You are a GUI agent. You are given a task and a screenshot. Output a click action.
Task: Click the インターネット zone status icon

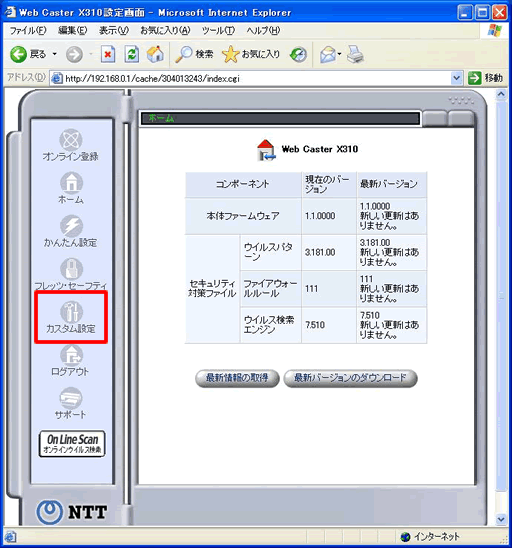tap(405, 536)
